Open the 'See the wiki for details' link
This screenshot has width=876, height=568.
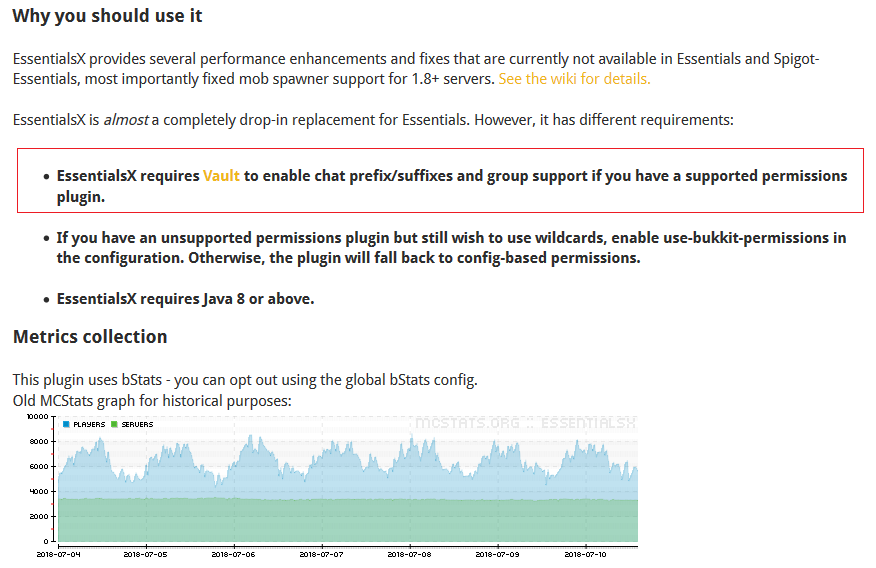pos(574,78)
